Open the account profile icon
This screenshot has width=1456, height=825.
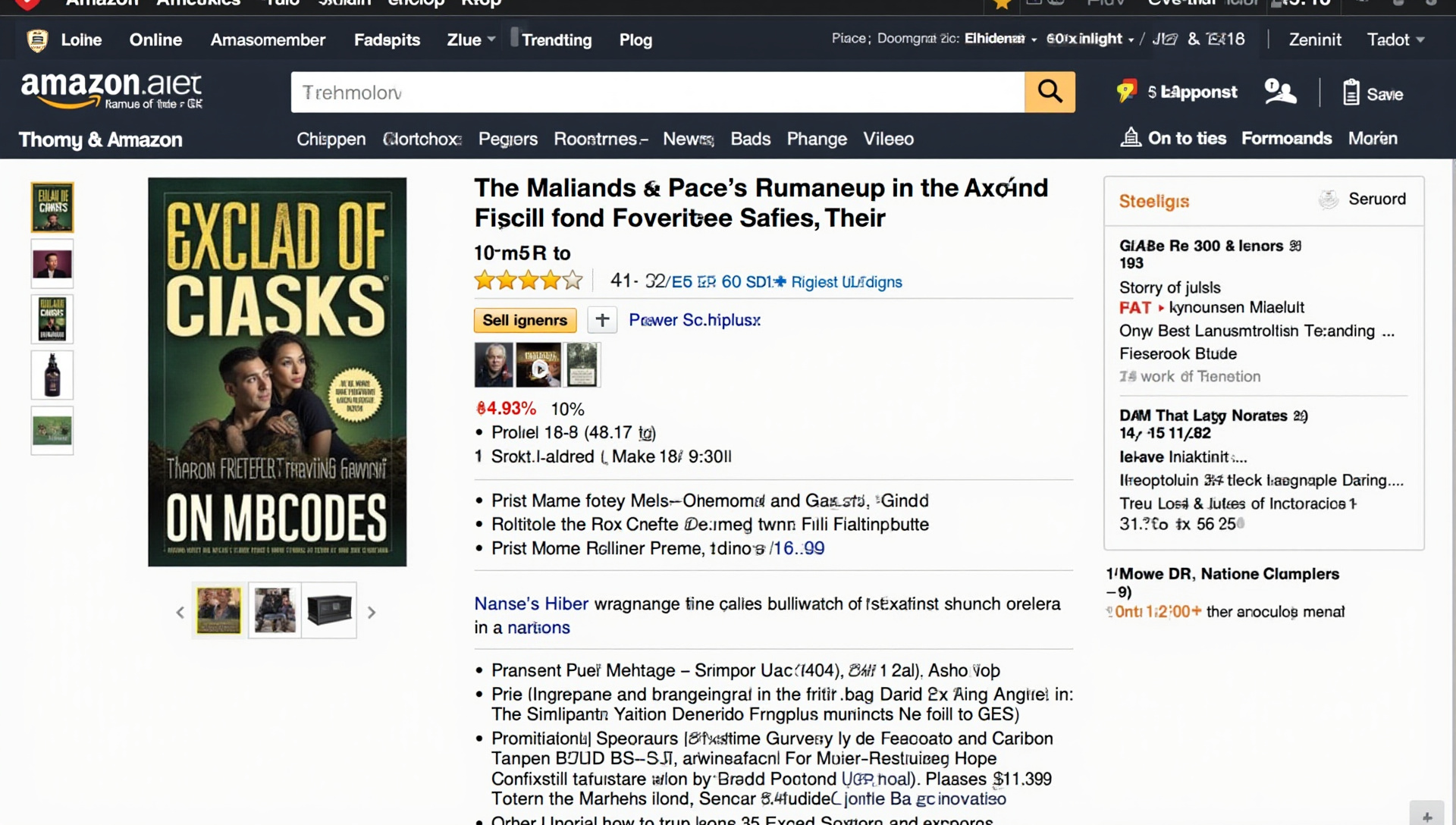click(x=1280, y=92)
